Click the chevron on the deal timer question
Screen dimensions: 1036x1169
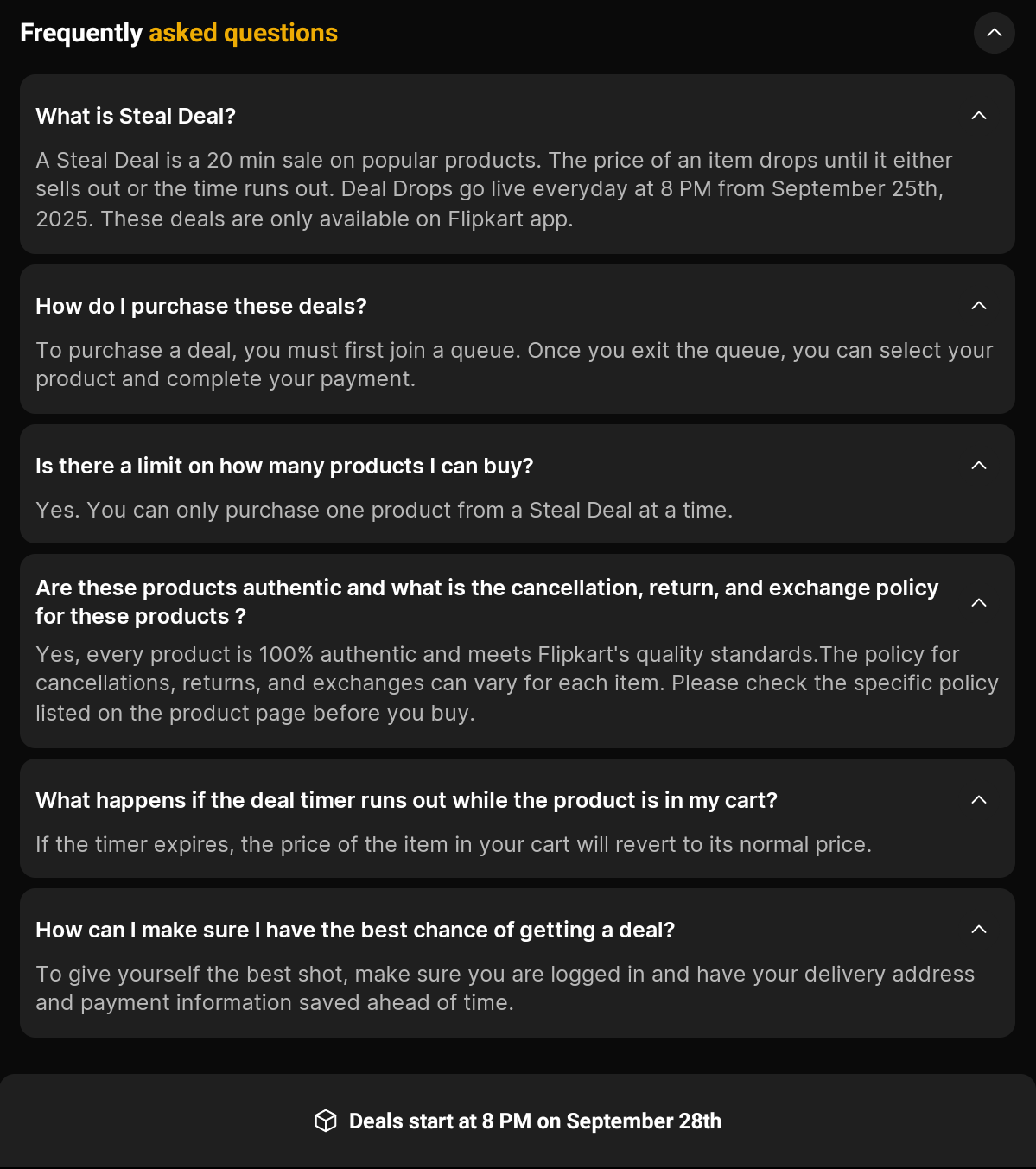[978, 799]
